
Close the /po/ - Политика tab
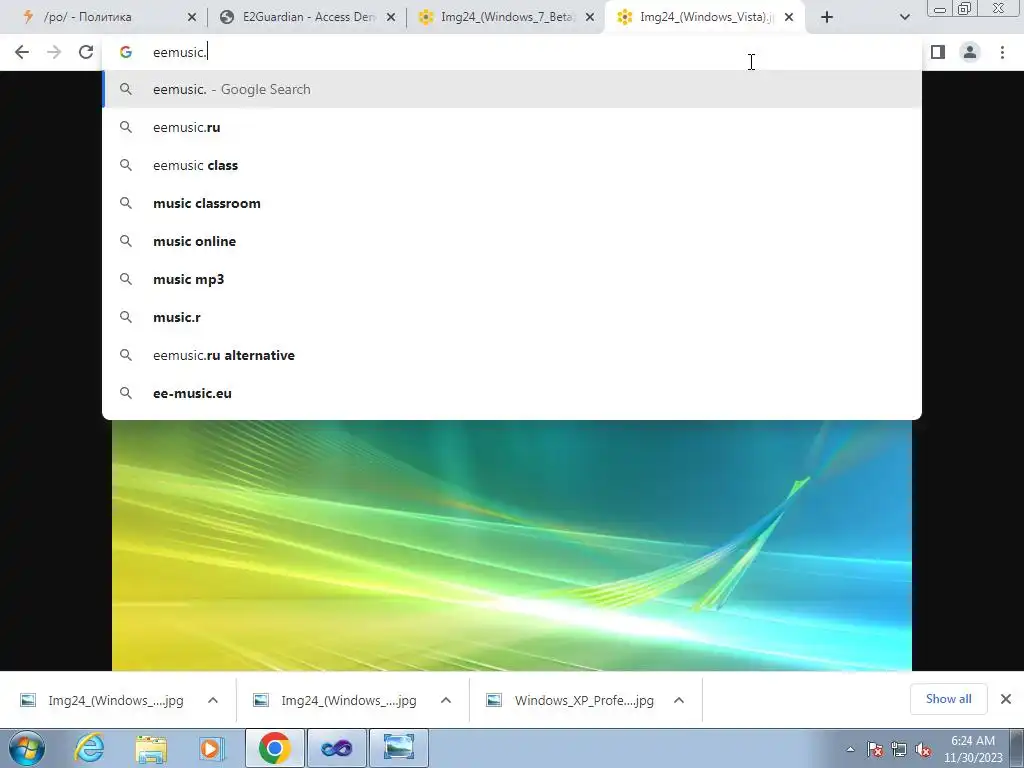[x=192, y=18]
